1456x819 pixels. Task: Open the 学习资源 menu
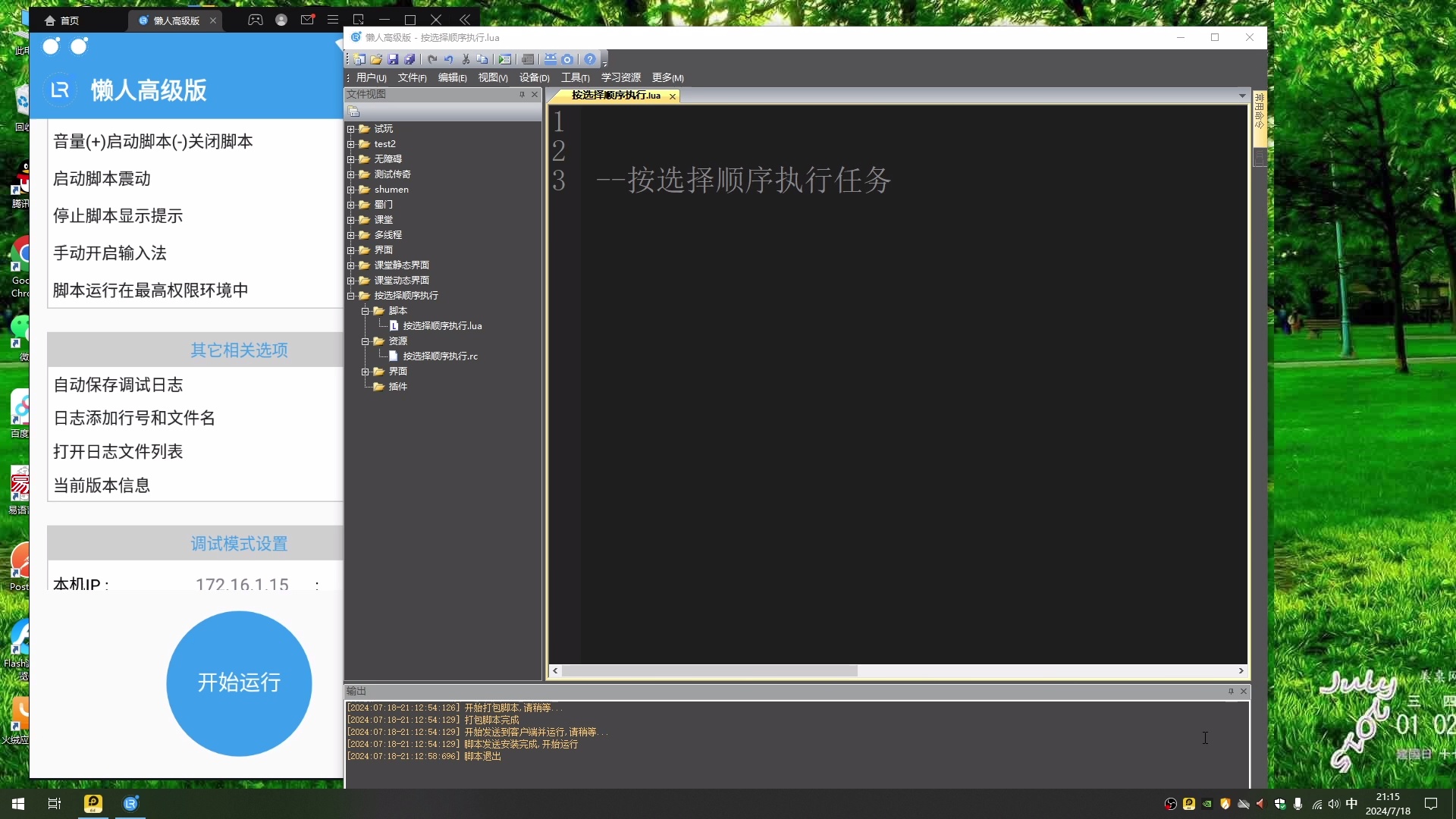(620, 77)
